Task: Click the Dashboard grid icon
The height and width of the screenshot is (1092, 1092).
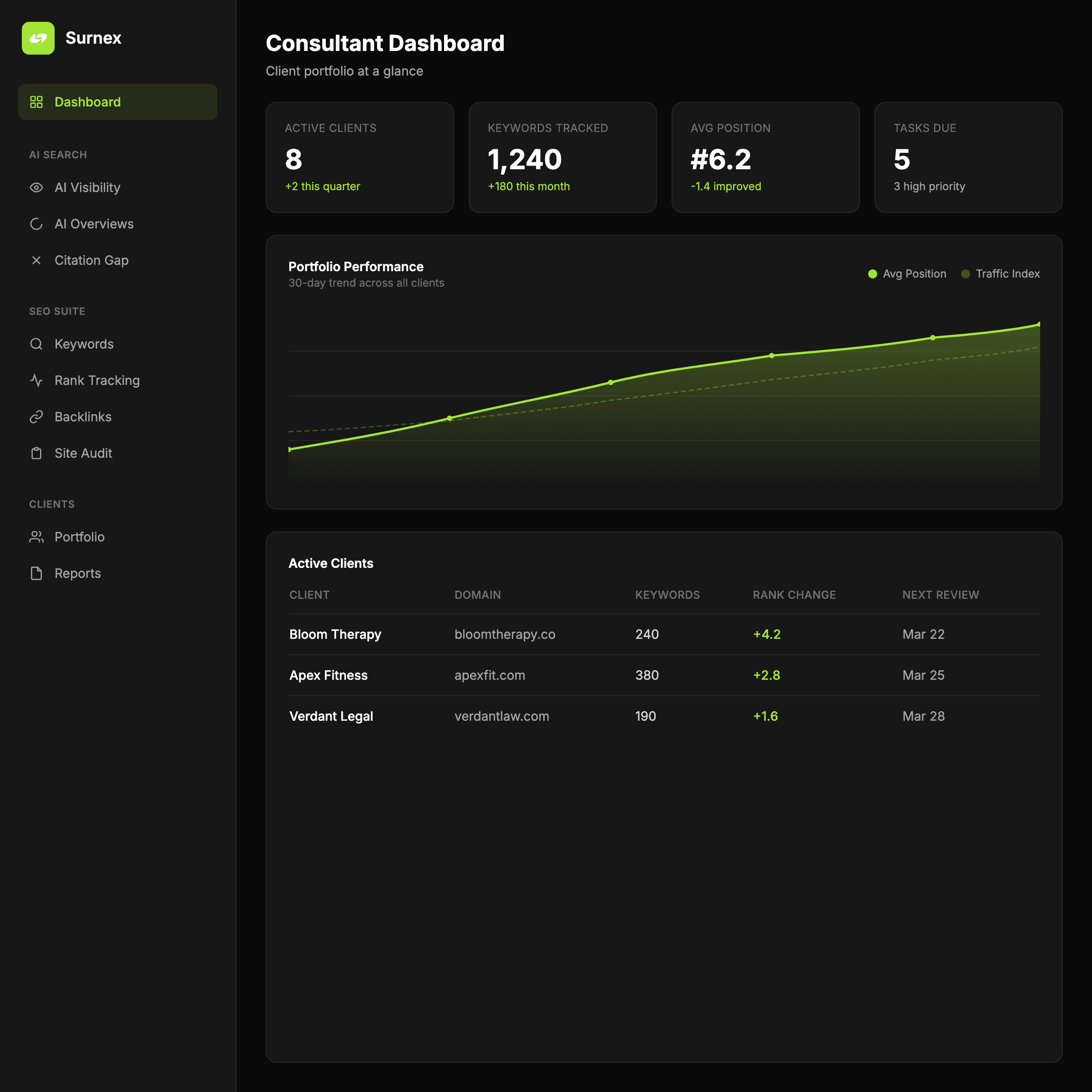Action: click(36, 102)
